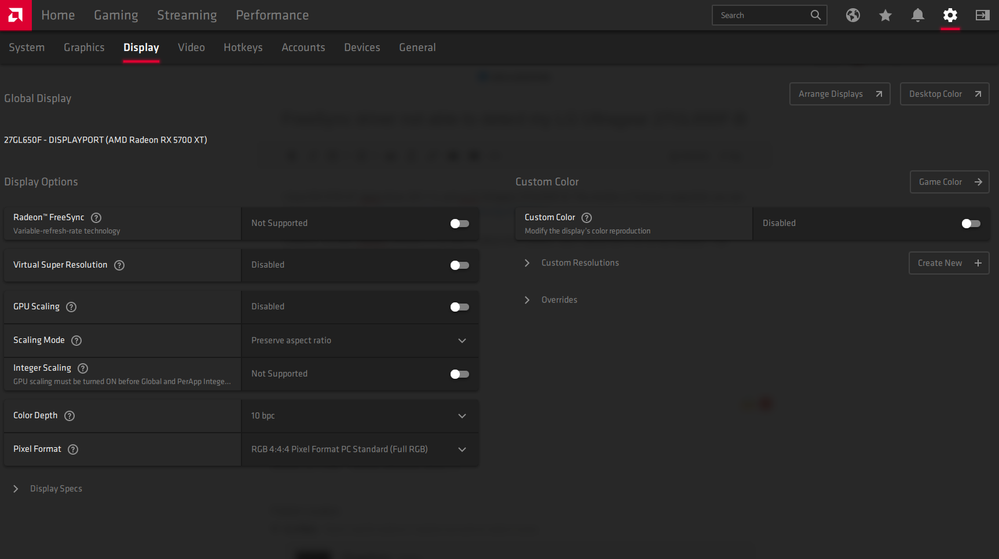Expand Custom Resolutions section
Screen dimensions: 999x559
point(571,263)
